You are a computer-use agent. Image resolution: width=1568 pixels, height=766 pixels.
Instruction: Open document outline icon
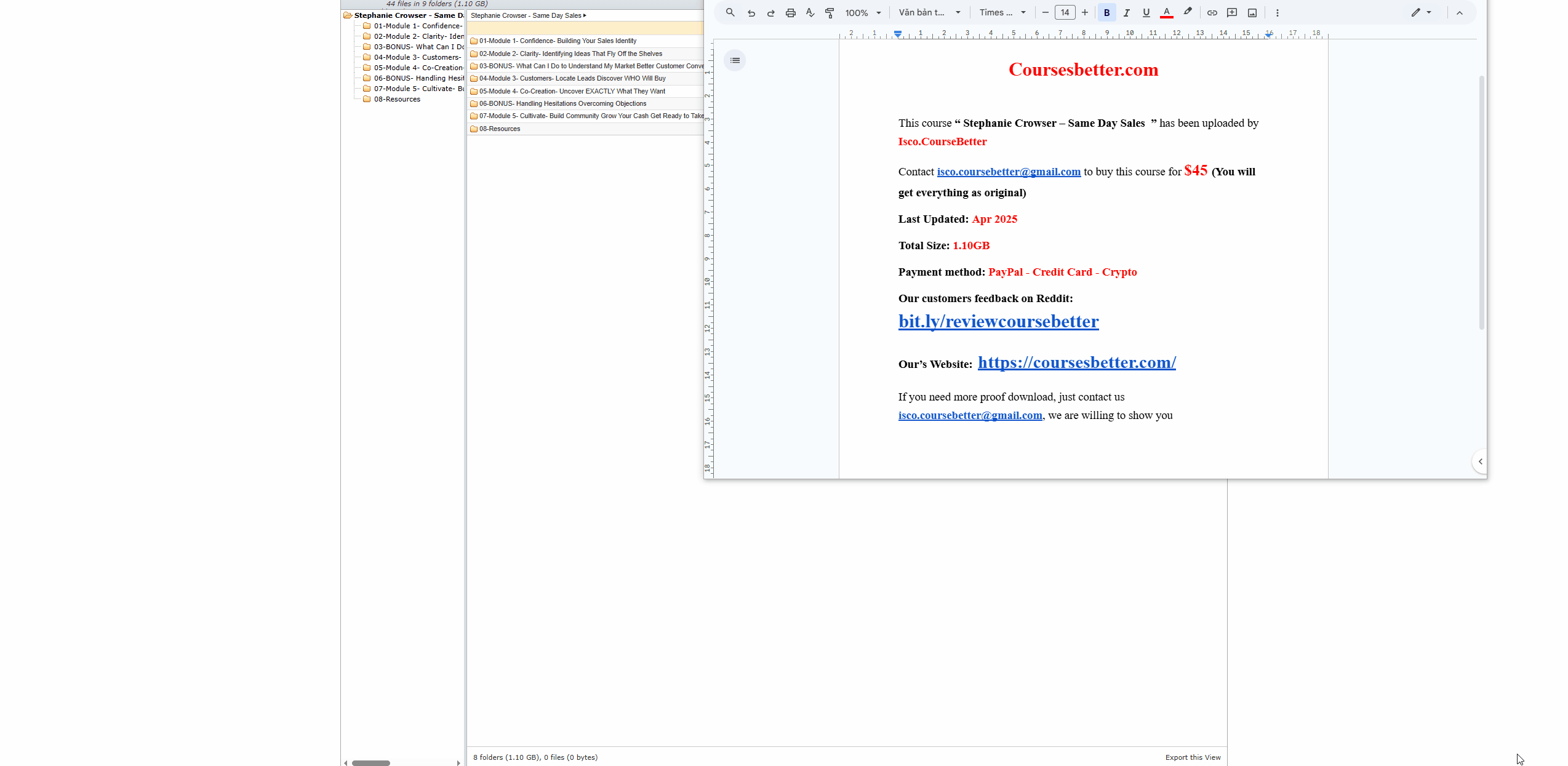pos(735,60)
